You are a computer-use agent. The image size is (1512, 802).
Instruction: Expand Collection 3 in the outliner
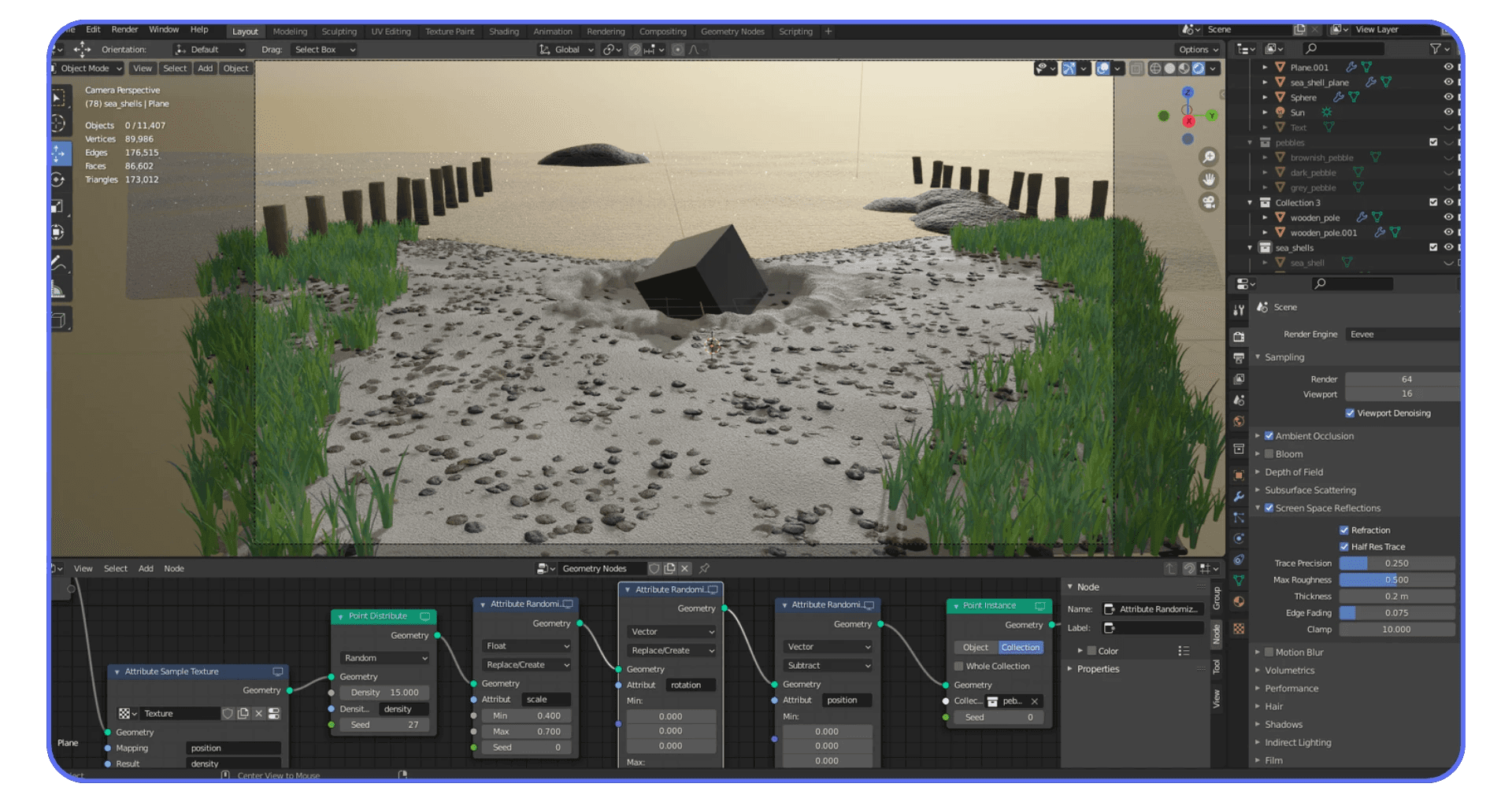pyautogui.click(x=1251, y=202)
